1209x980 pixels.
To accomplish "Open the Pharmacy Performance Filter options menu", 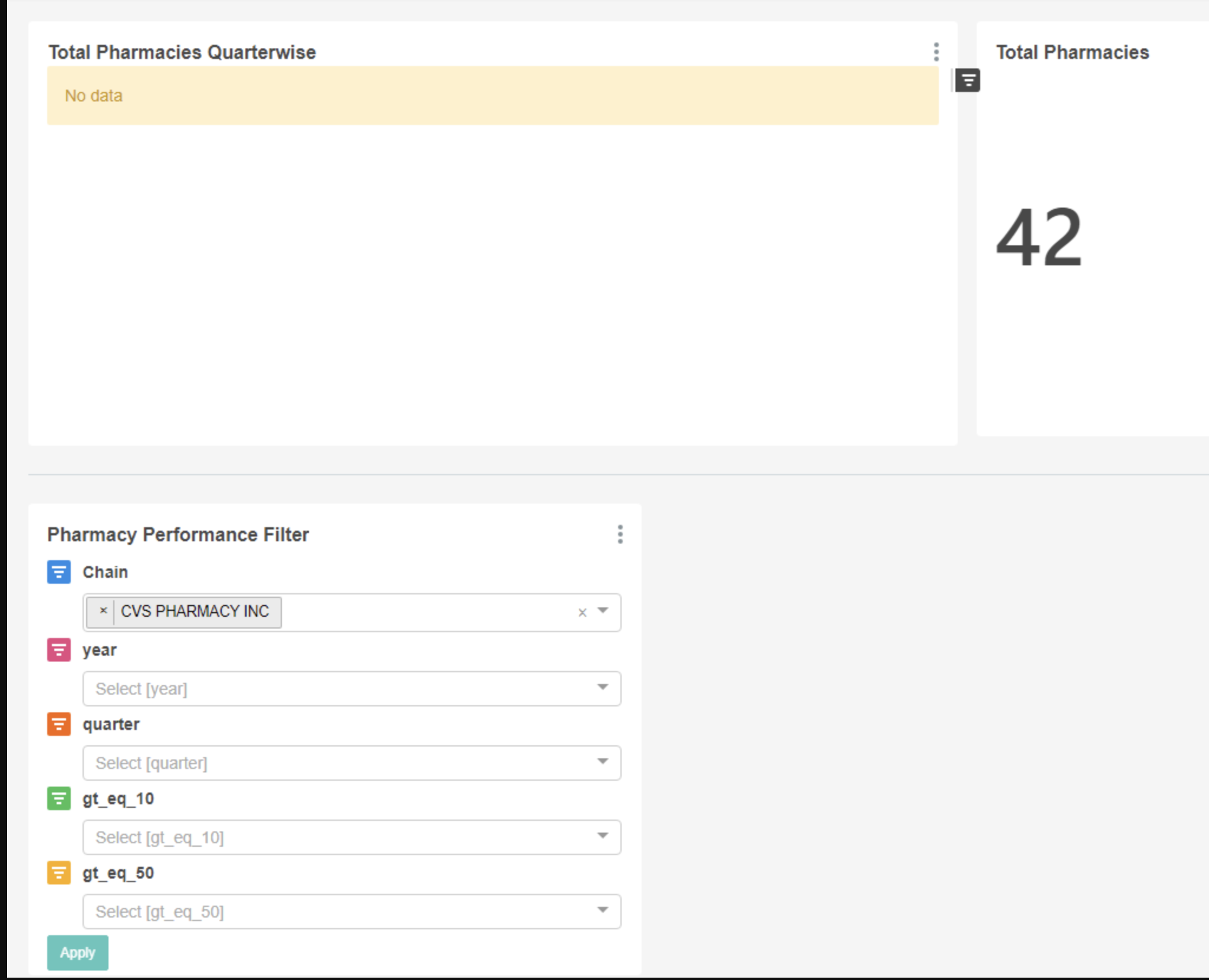I will click(620, 534).
